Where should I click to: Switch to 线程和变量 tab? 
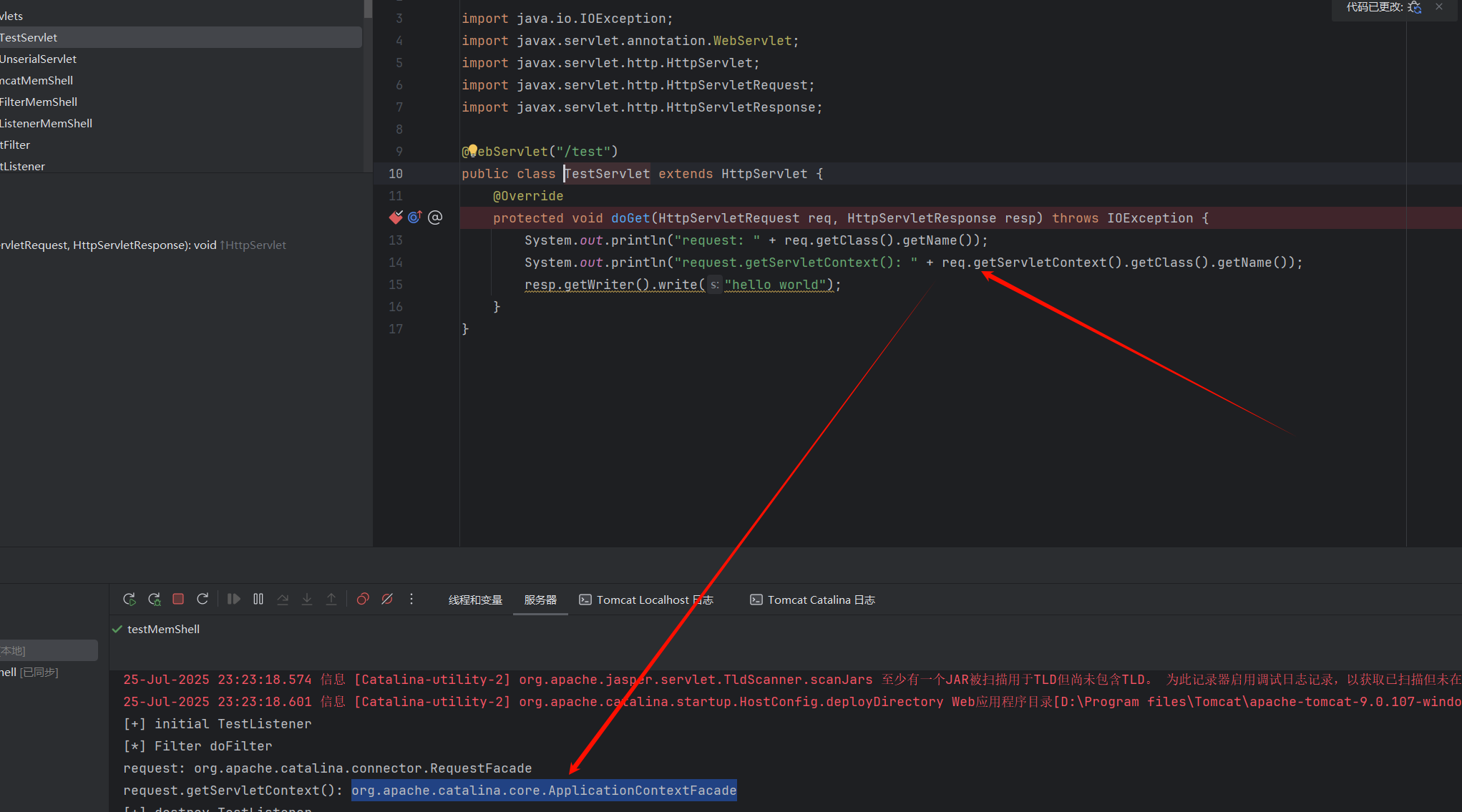[x=475, y=600]
